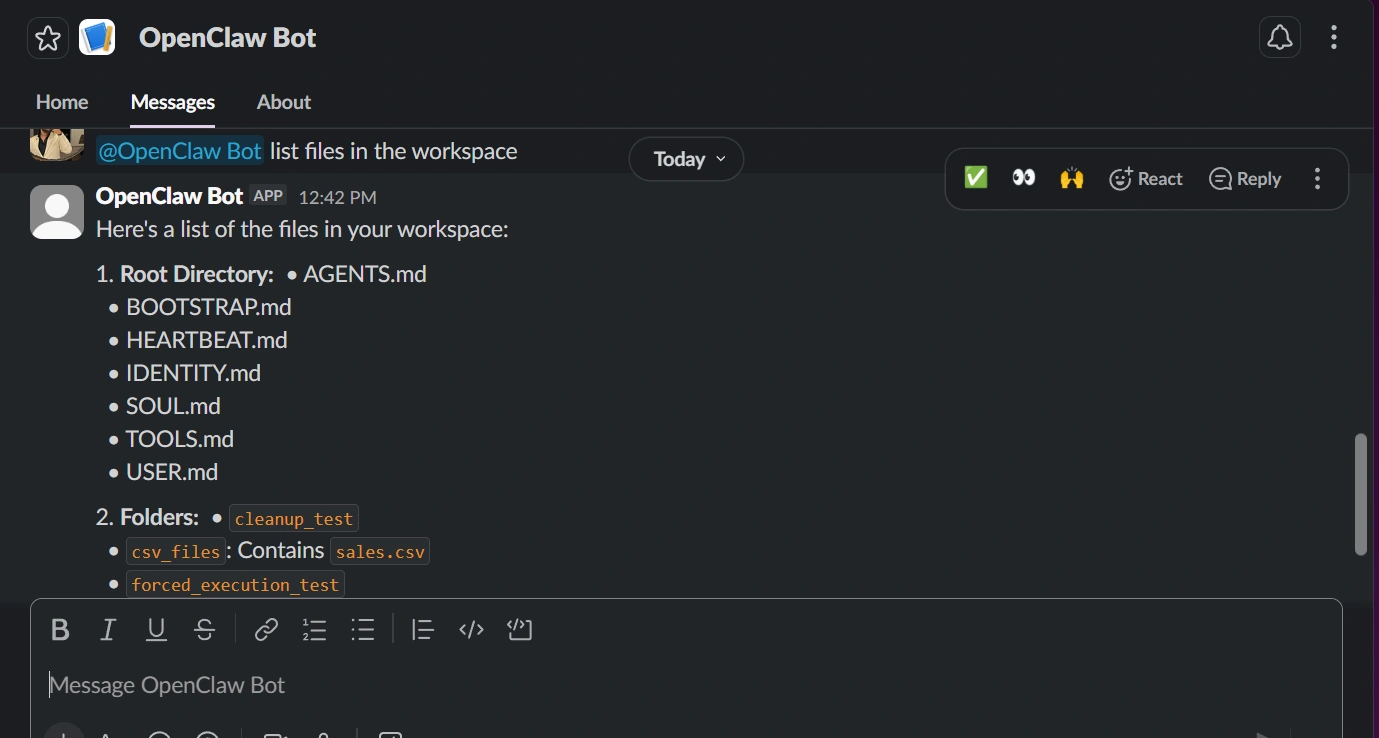Toggle bold formatting
1379x738 pixels.
[x=60, y=629]
